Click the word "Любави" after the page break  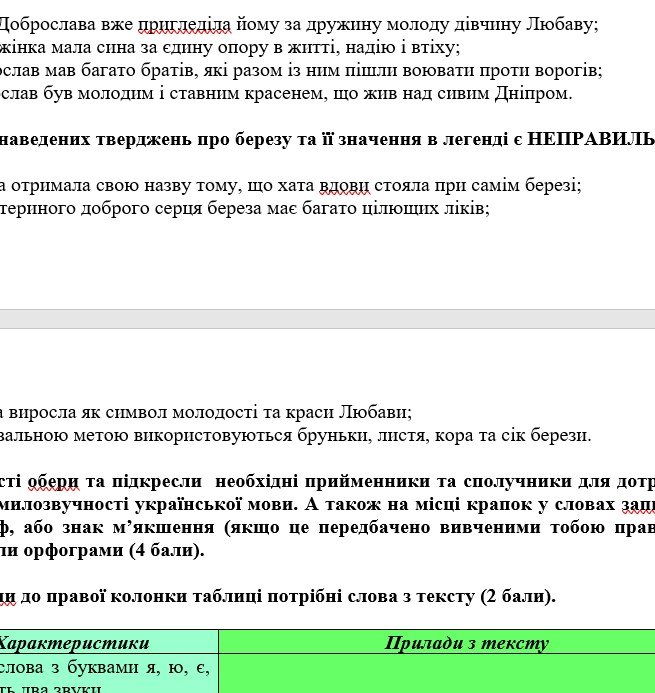pos(374,412)
